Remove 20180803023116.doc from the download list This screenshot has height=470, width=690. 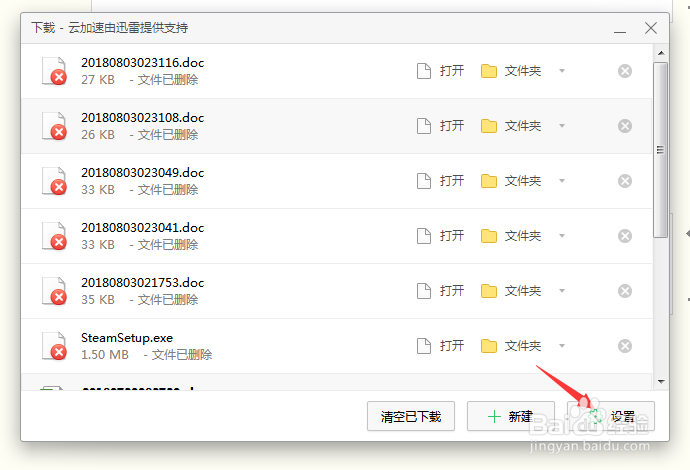pos(625,71)
